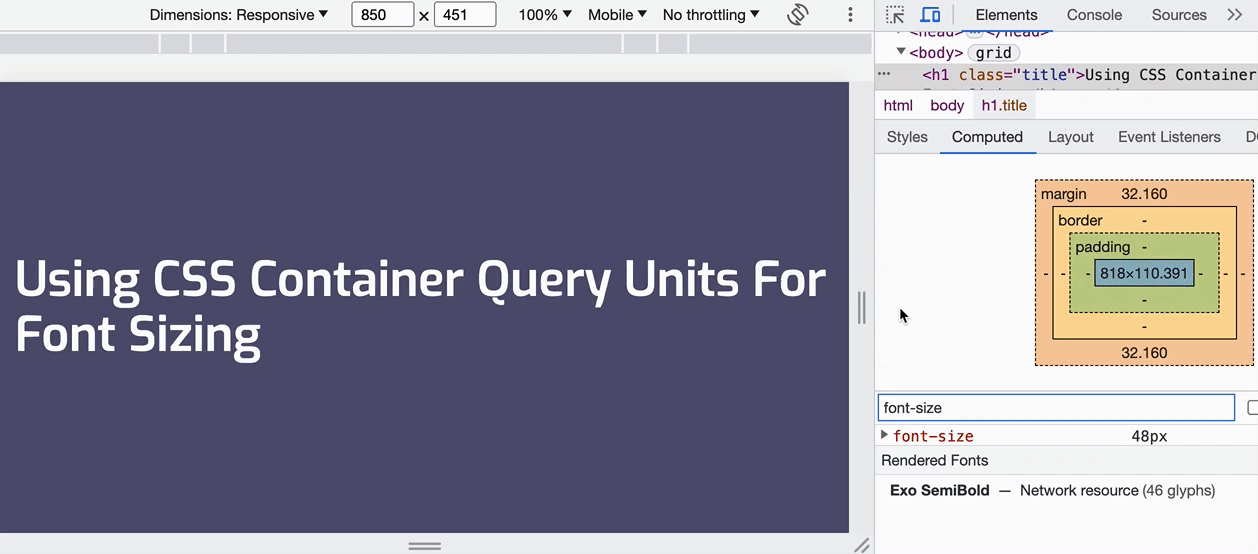Collapse the body element node

coord(901,52)
